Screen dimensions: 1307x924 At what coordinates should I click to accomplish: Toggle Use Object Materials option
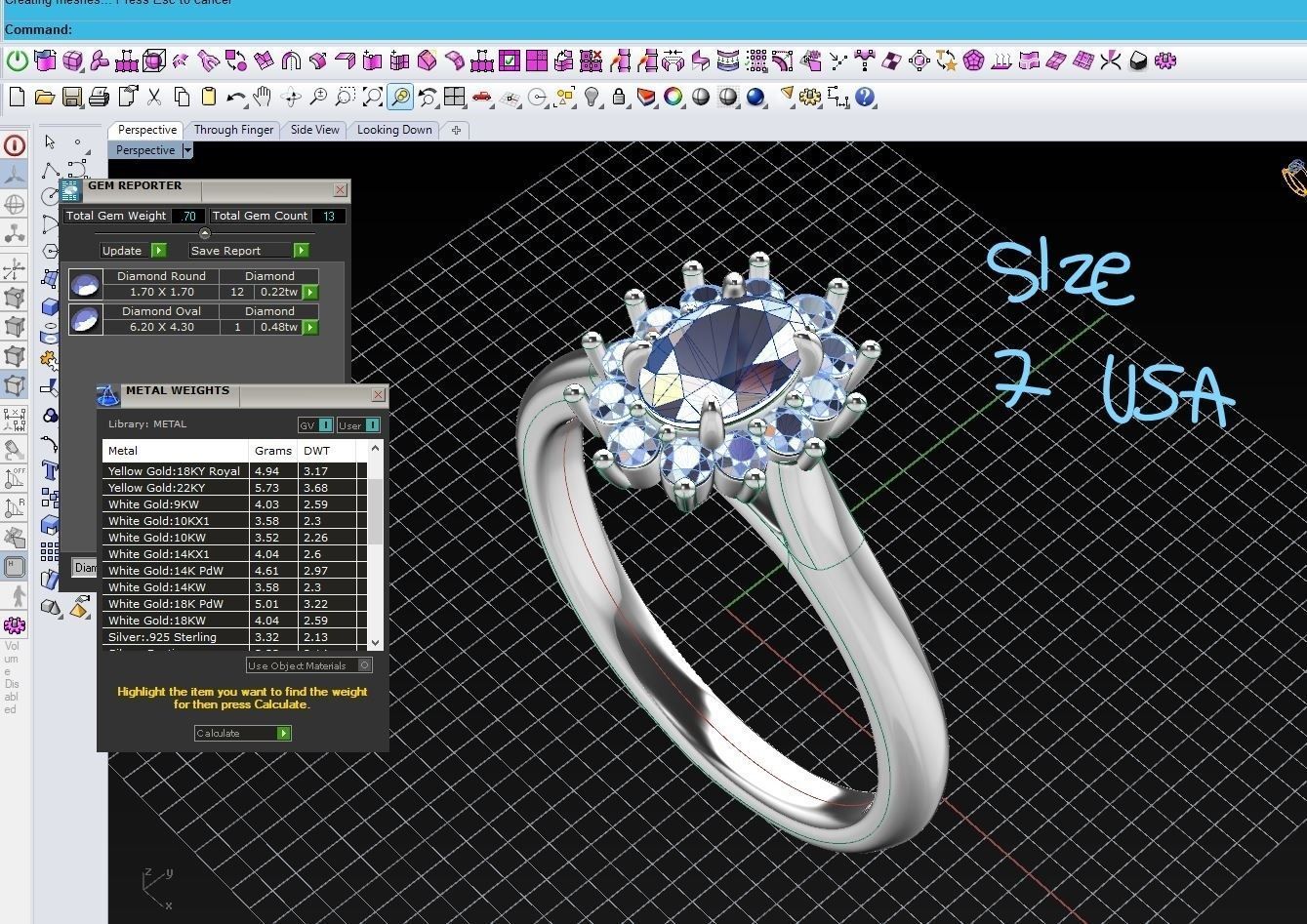308,665
